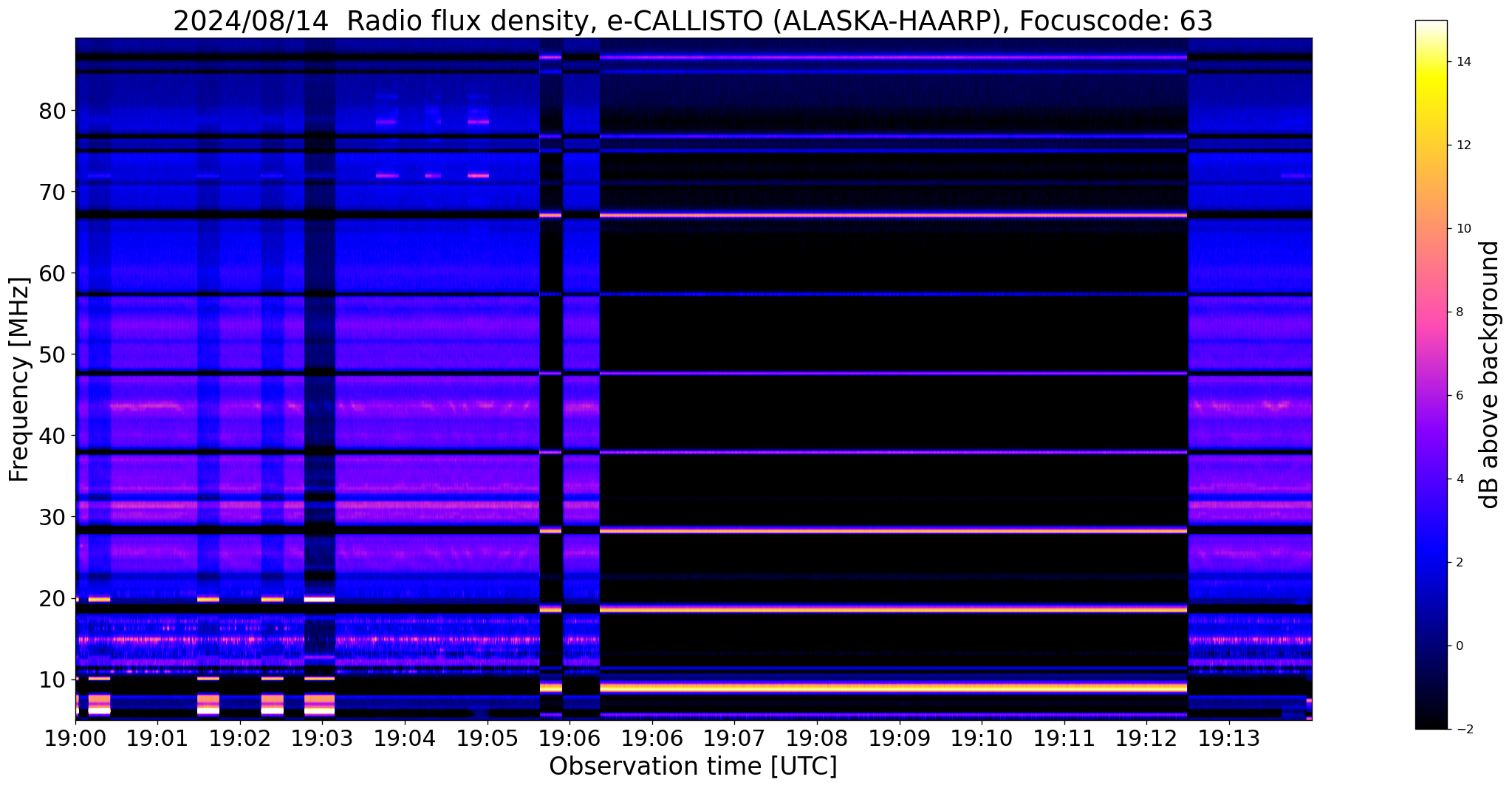
Task: Click the plot title mentioning e-CALLISTO ALASKA-HAARP
Action: coord(693,21)
